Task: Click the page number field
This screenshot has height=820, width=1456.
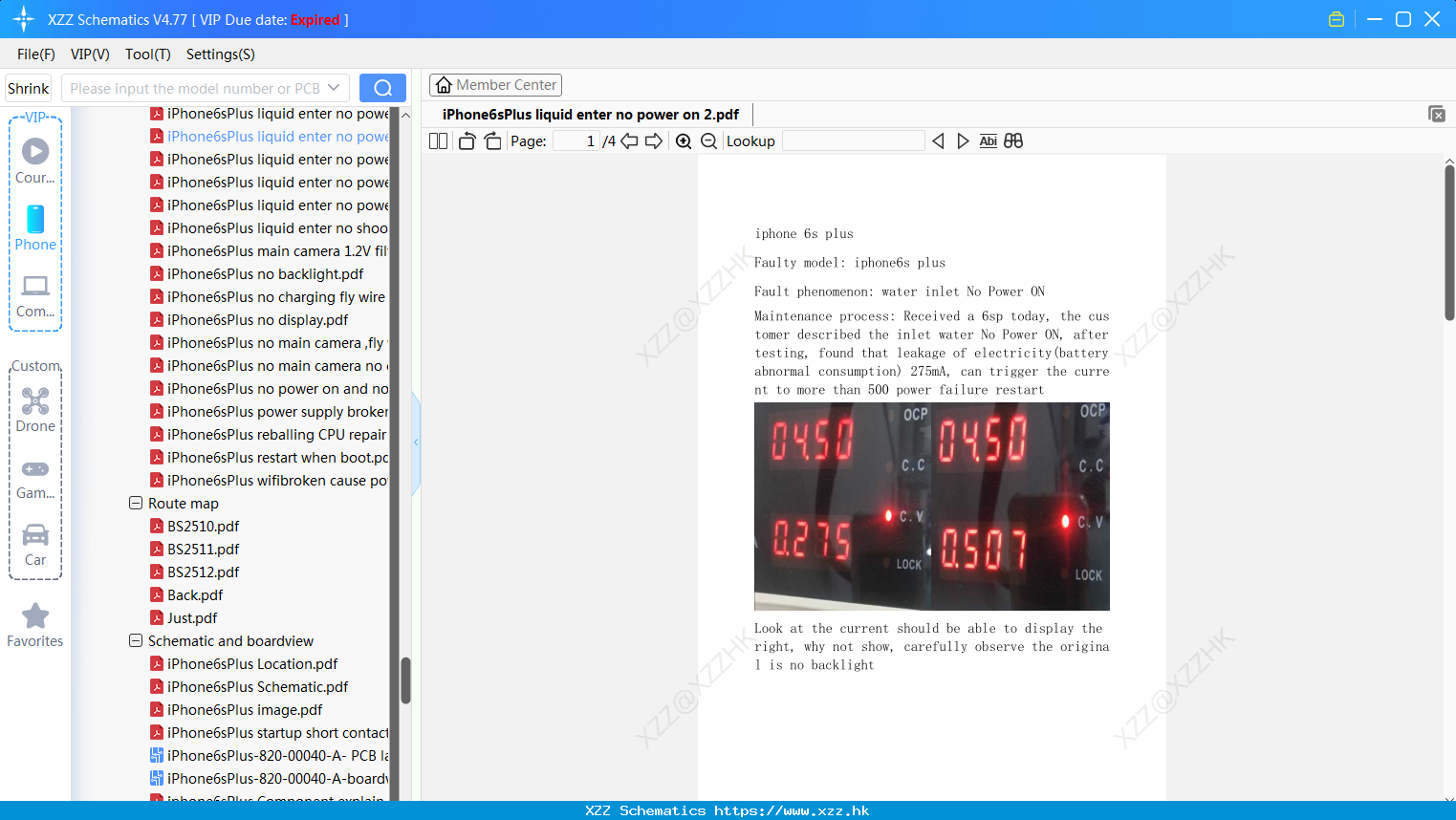Action: tap(576, 141)
